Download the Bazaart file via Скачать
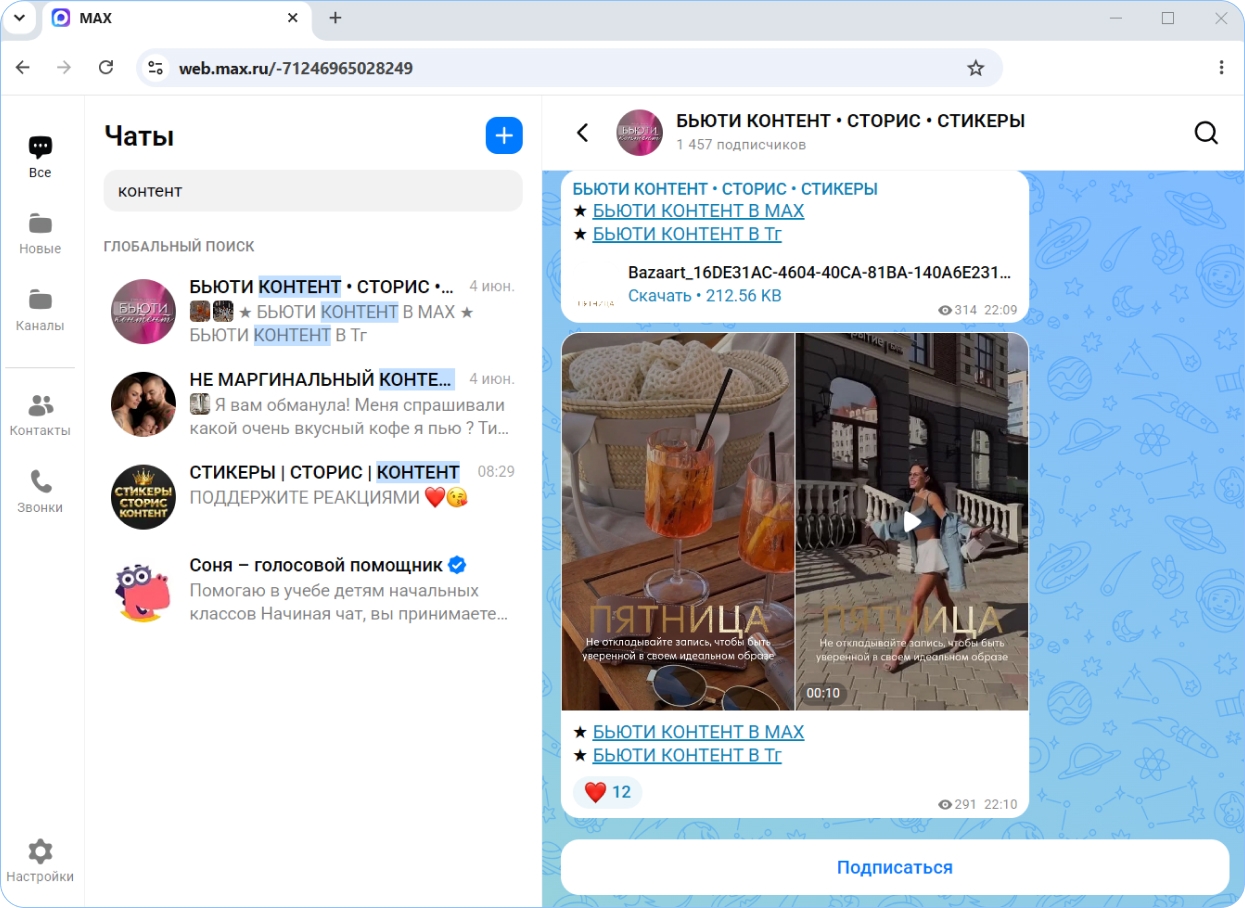 (659, 296)
